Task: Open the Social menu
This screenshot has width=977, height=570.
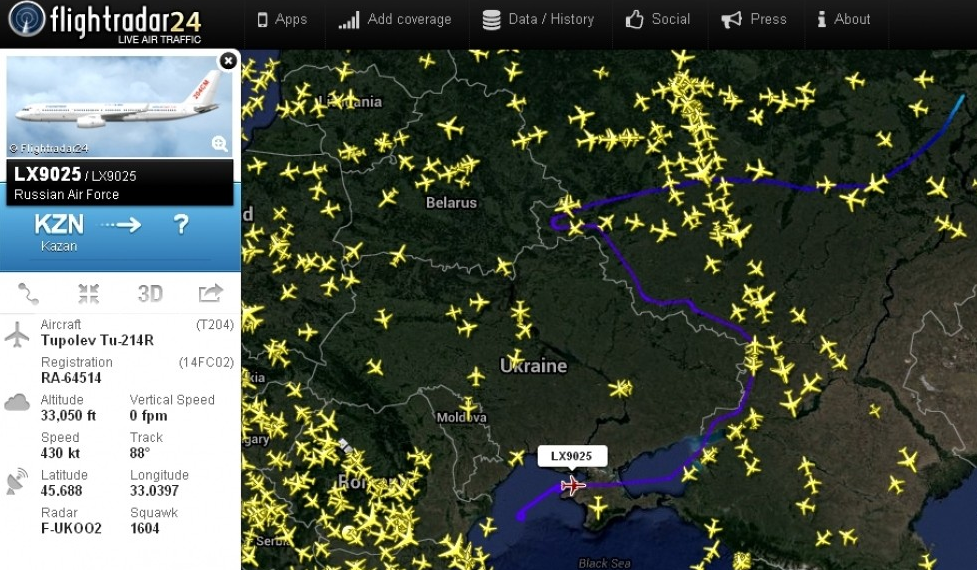Action: pos(658,19)
